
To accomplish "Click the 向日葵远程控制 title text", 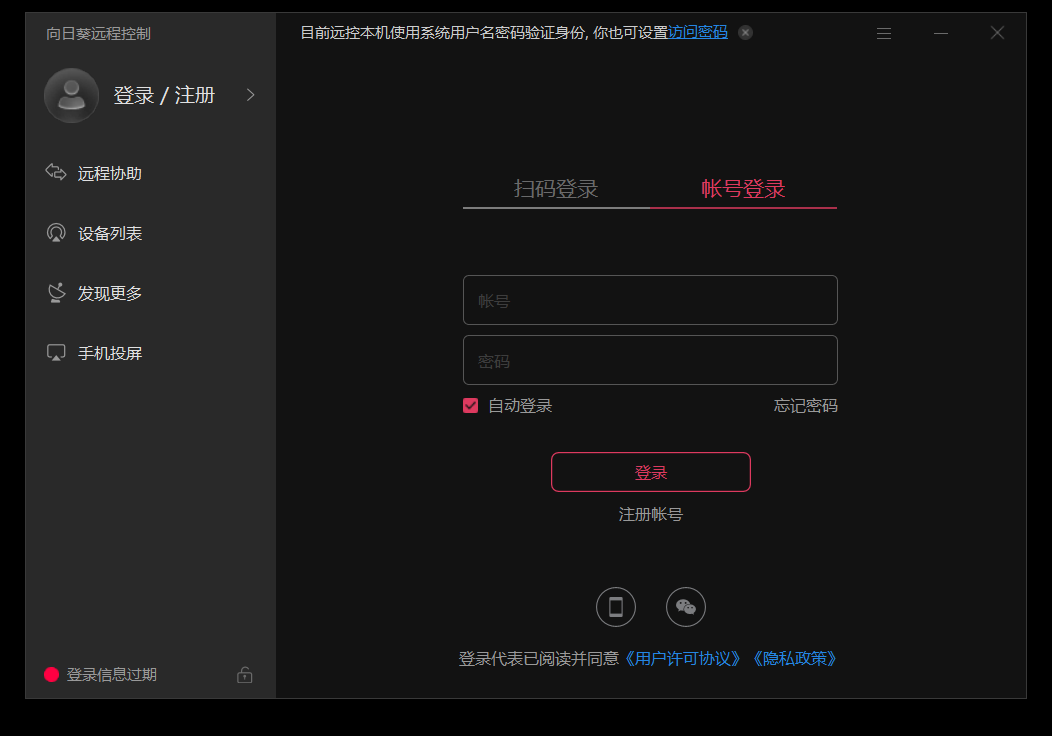I will pos(98,34).
